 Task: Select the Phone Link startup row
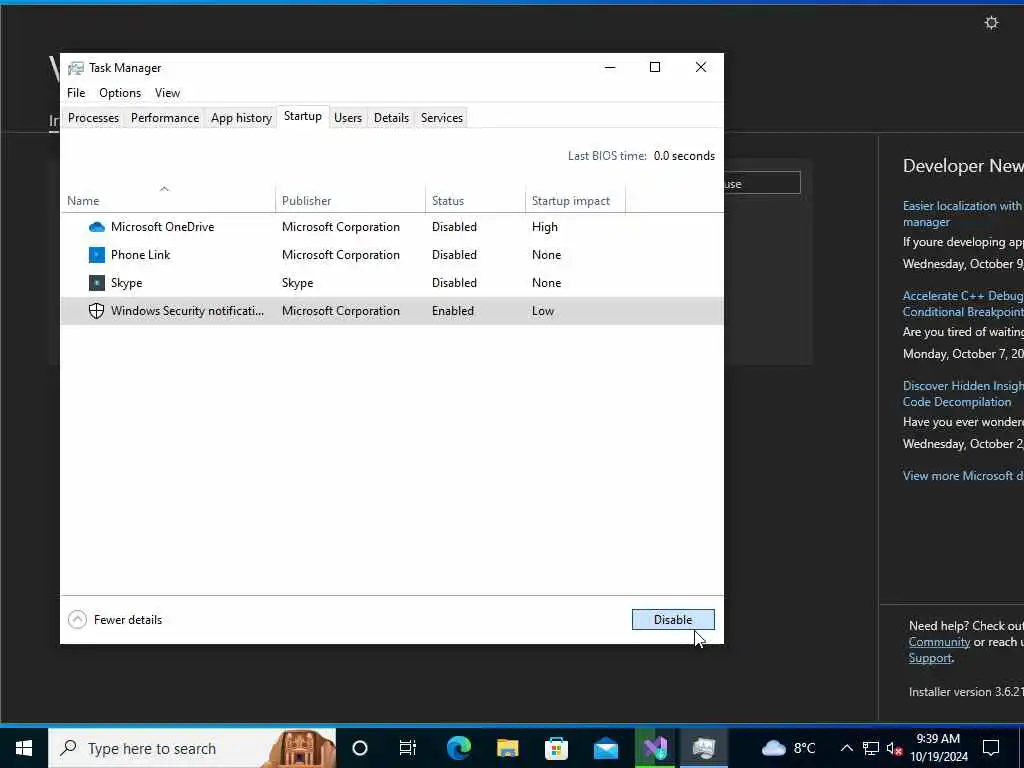click(392, 255)
